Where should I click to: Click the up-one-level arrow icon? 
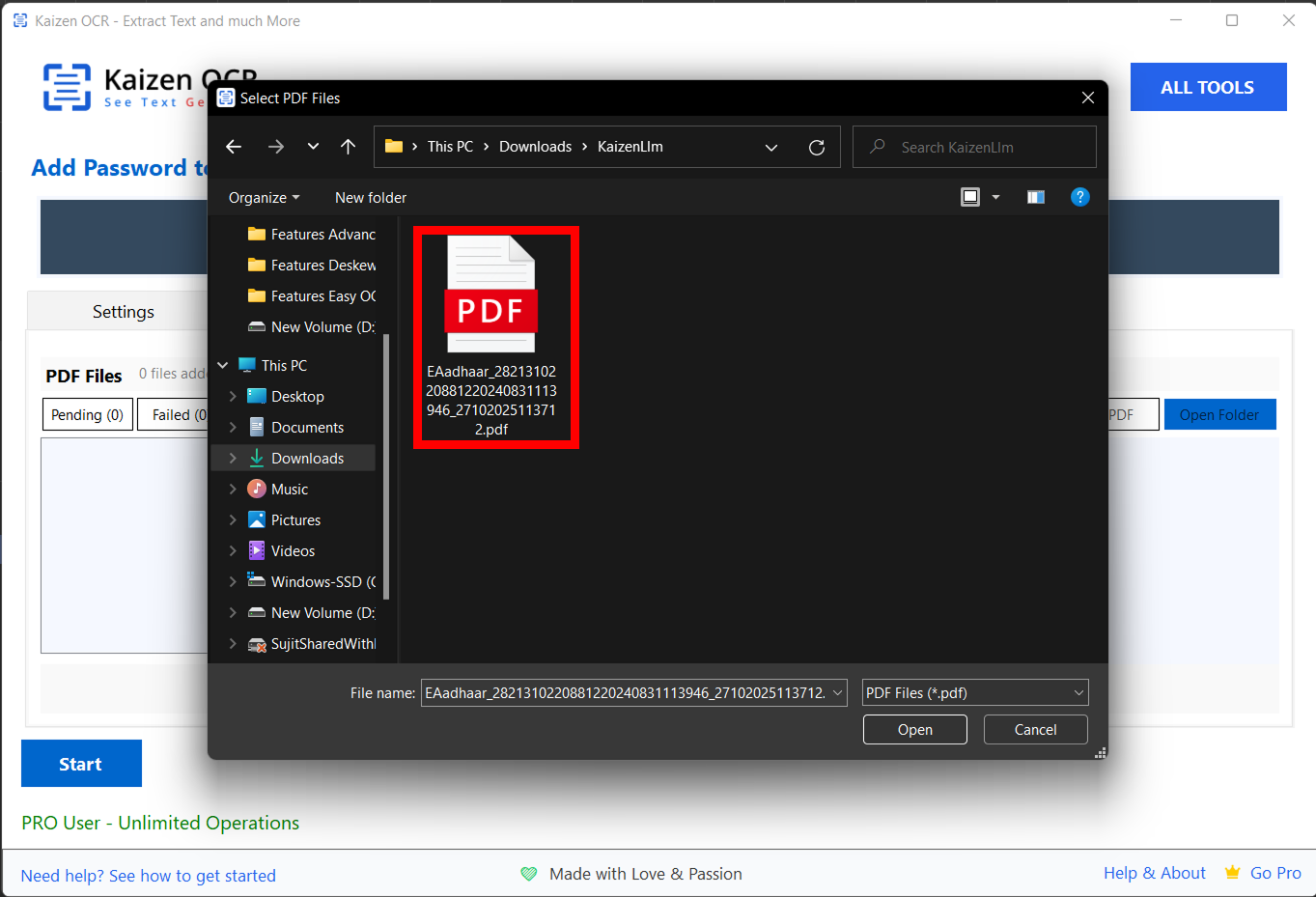(349, 147)
